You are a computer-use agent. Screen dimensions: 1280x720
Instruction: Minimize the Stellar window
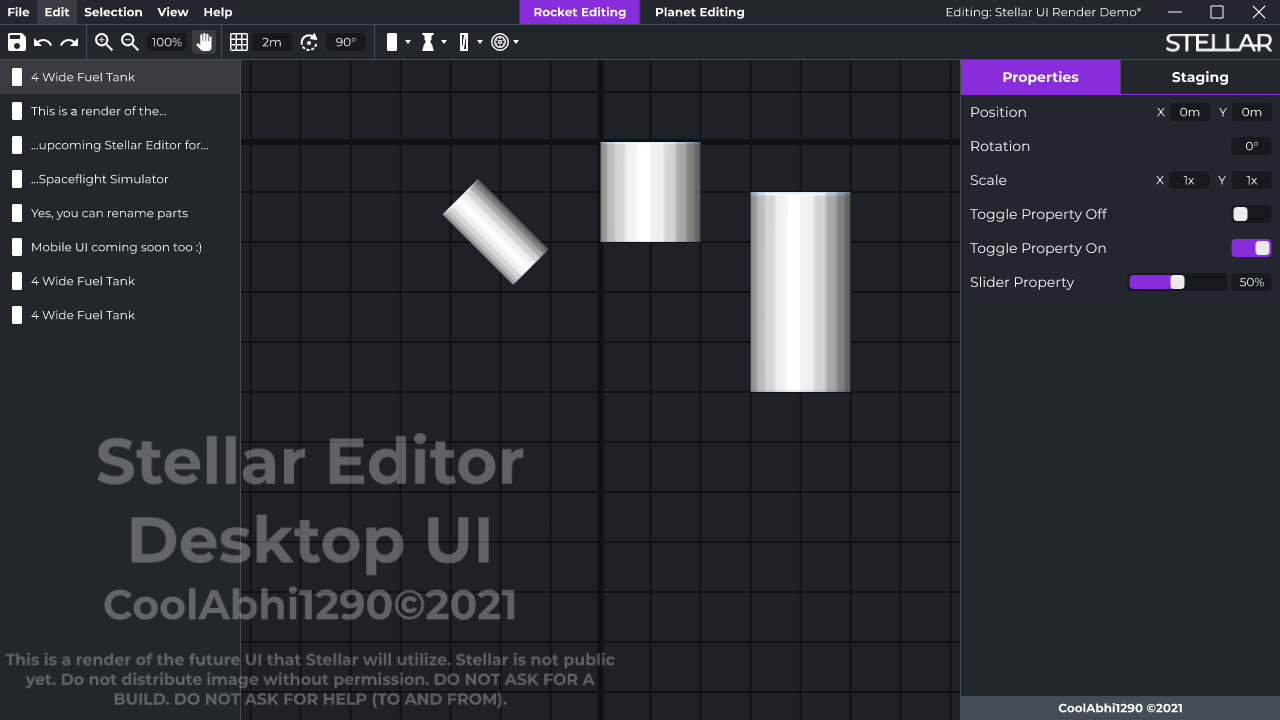1175,12
